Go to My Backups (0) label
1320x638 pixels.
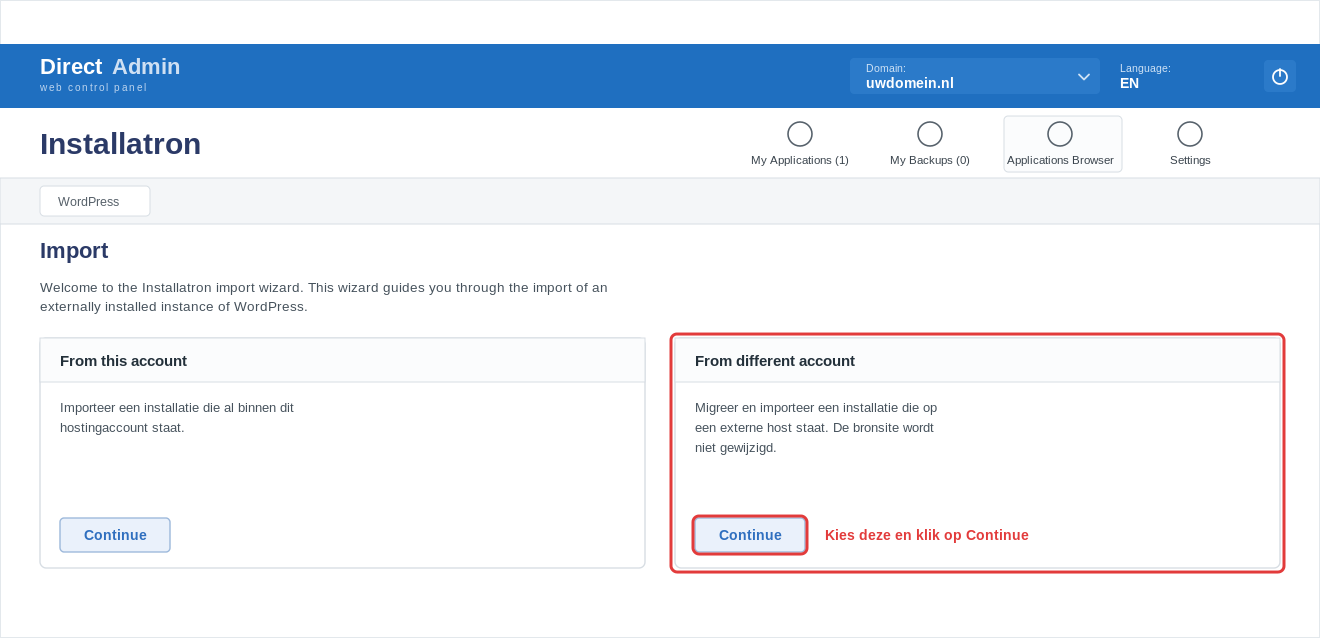[930, 160]
